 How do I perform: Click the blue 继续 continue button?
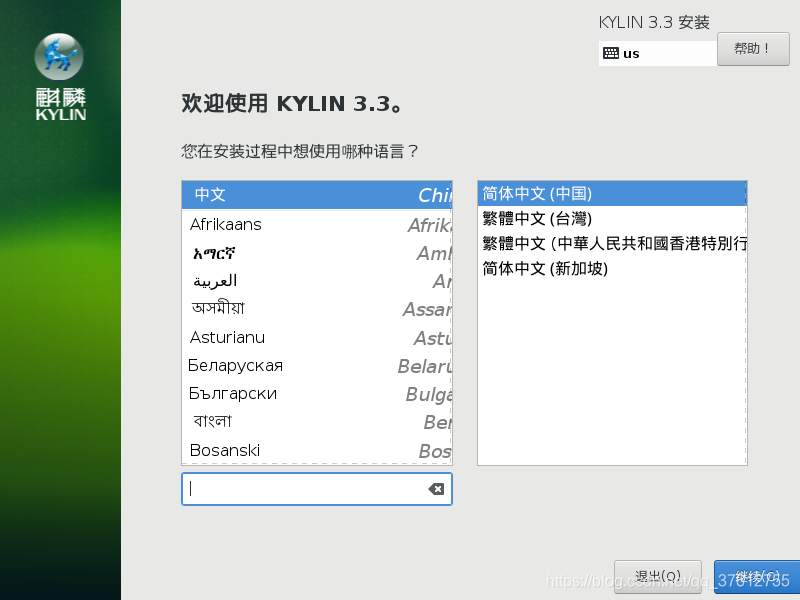757,577
